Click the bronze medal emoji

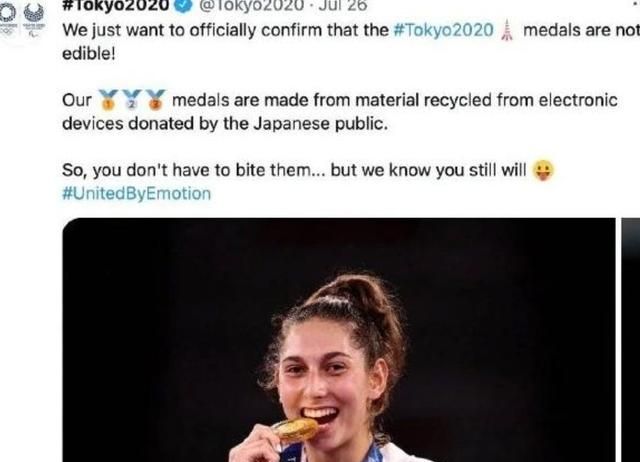pos(156,100)
